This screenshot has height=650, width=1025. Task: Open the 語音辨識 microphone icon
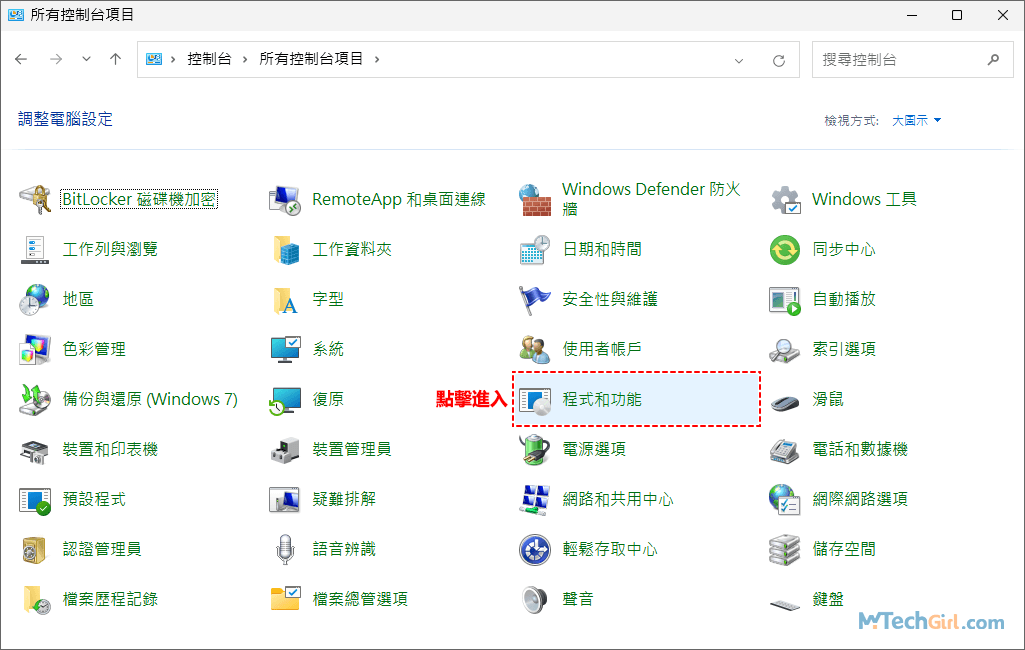coord(285,549)
